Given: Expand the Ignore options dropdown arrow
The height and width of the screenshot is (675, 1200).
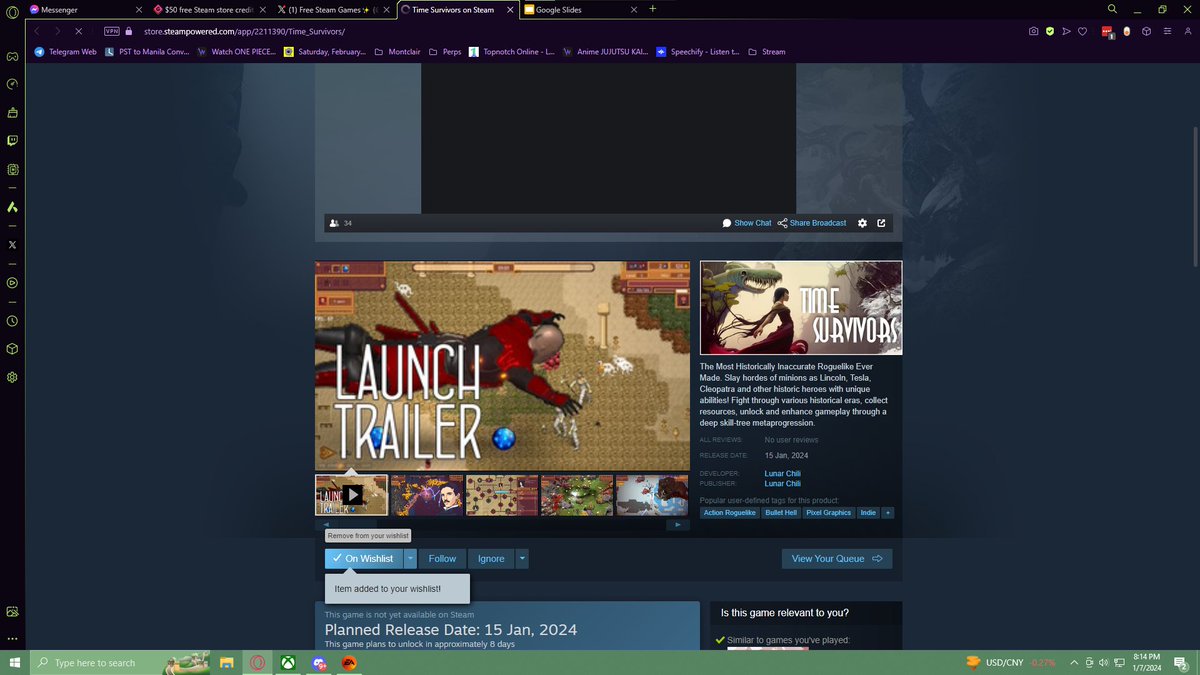Looking at the screenshot, I should (x=522, y=559).
